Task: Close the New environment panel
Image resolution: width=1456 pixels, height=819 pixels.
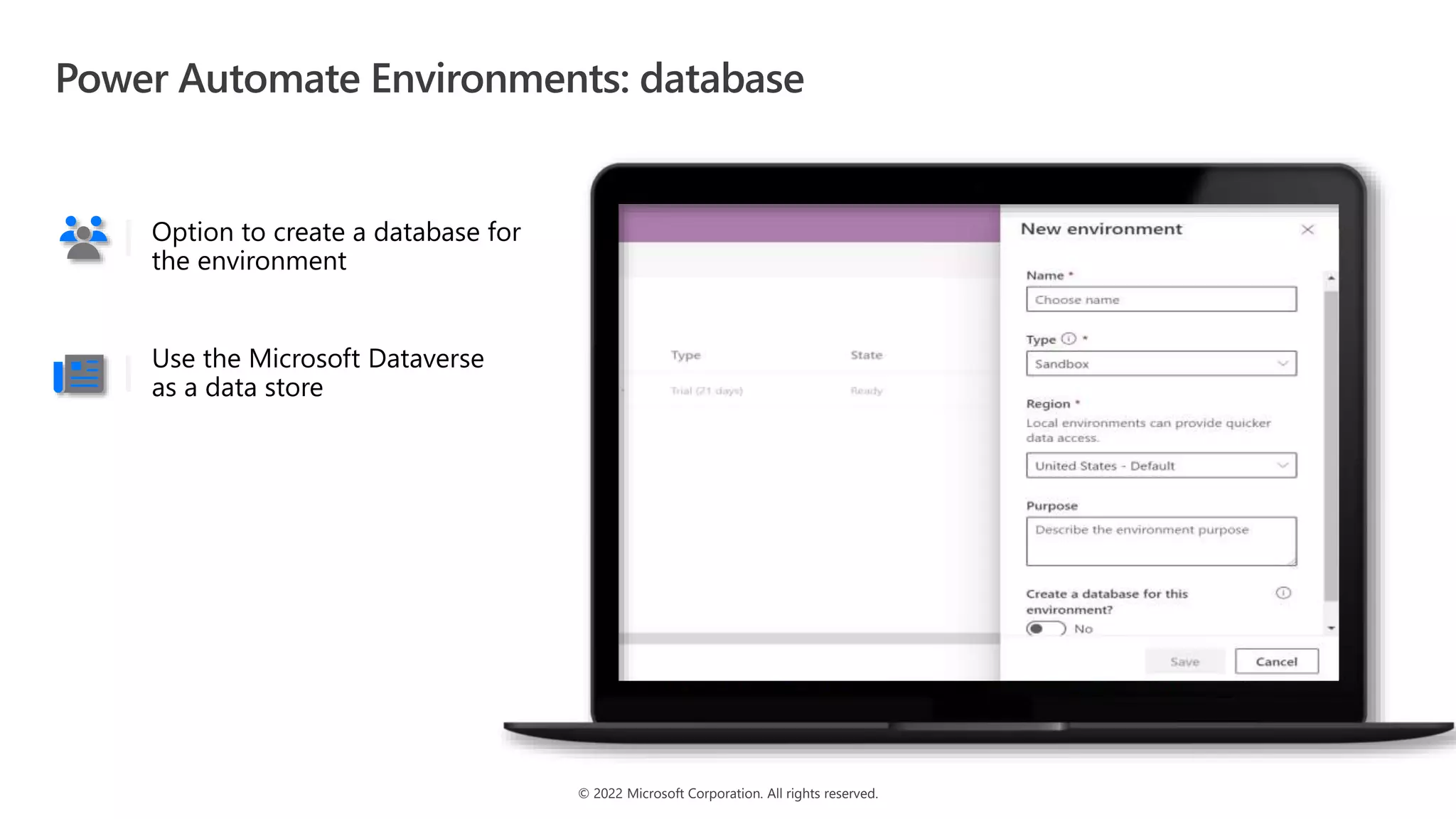Action: pyautogui.click(x=1307, y=230)
